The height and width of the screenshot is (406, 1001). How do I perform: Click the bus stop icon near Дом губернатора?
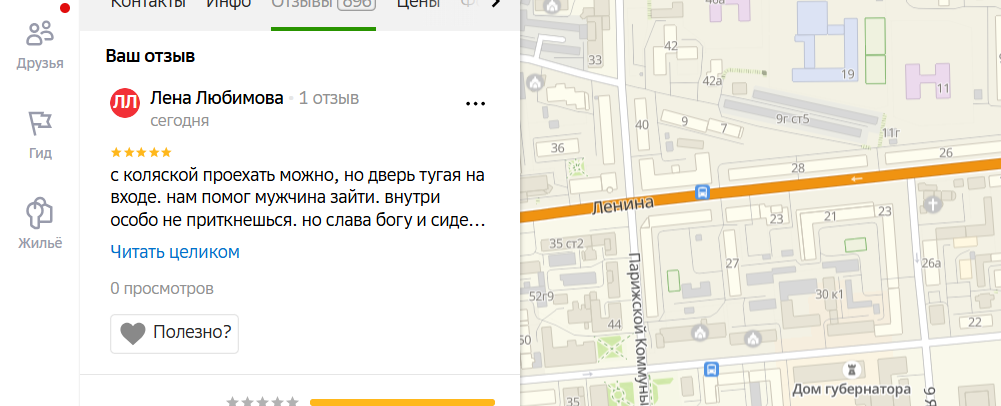click(711, 369)
